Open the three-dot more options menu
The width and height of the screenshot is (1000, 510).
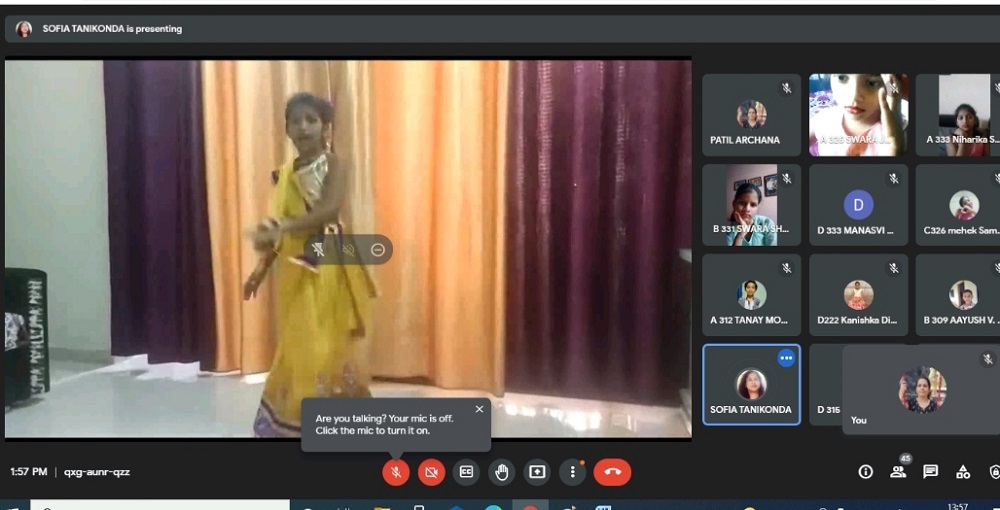coord(572,472)
